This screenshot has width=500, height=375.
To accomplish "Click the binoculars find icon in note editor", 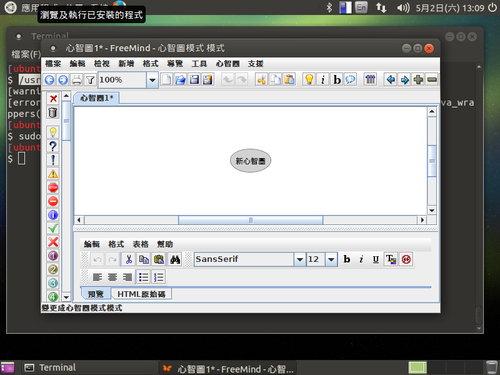I will (175, 259).
